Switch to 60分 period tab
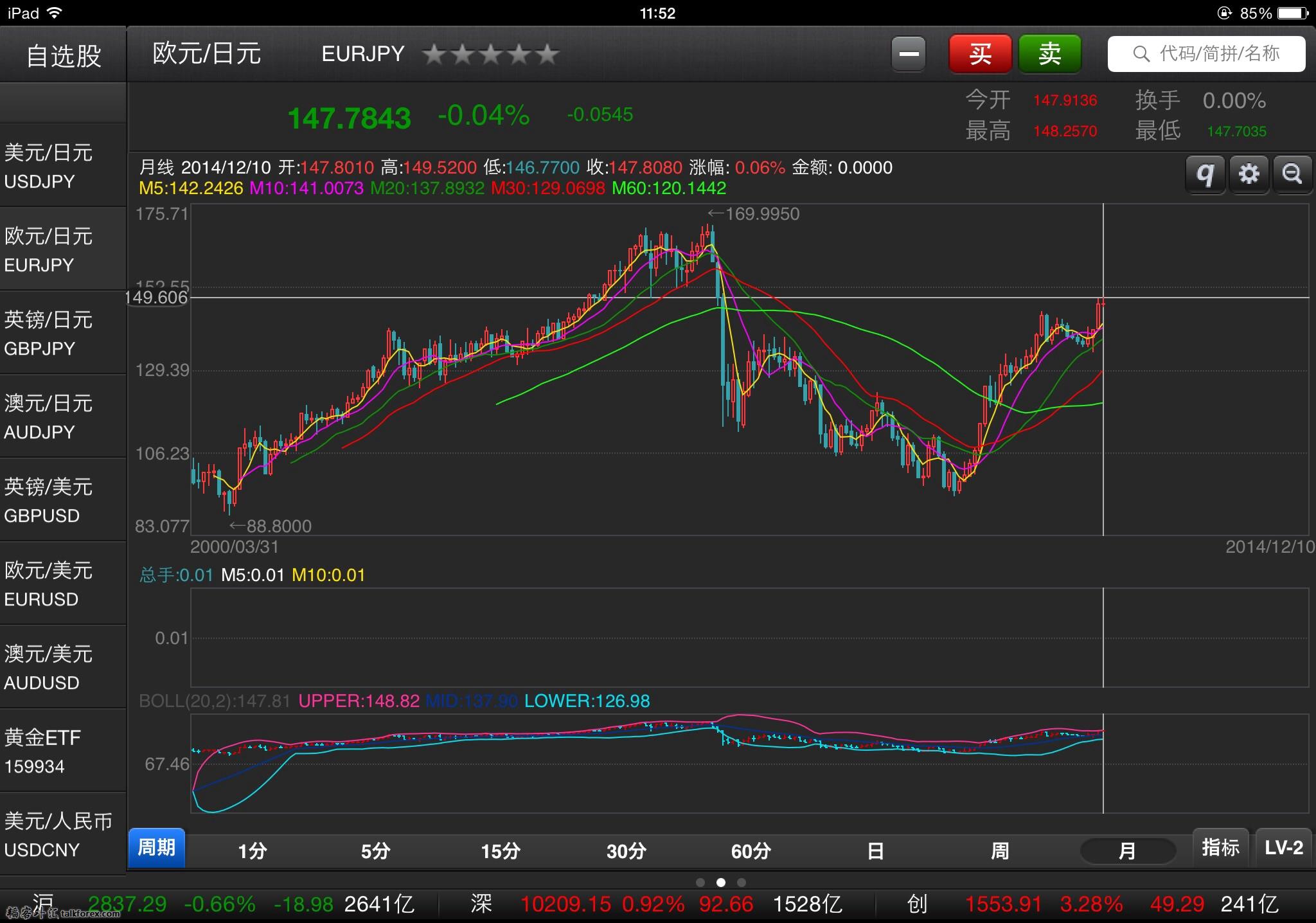The width and height of the screenshot is (1316, 923). tap(751, 851)
